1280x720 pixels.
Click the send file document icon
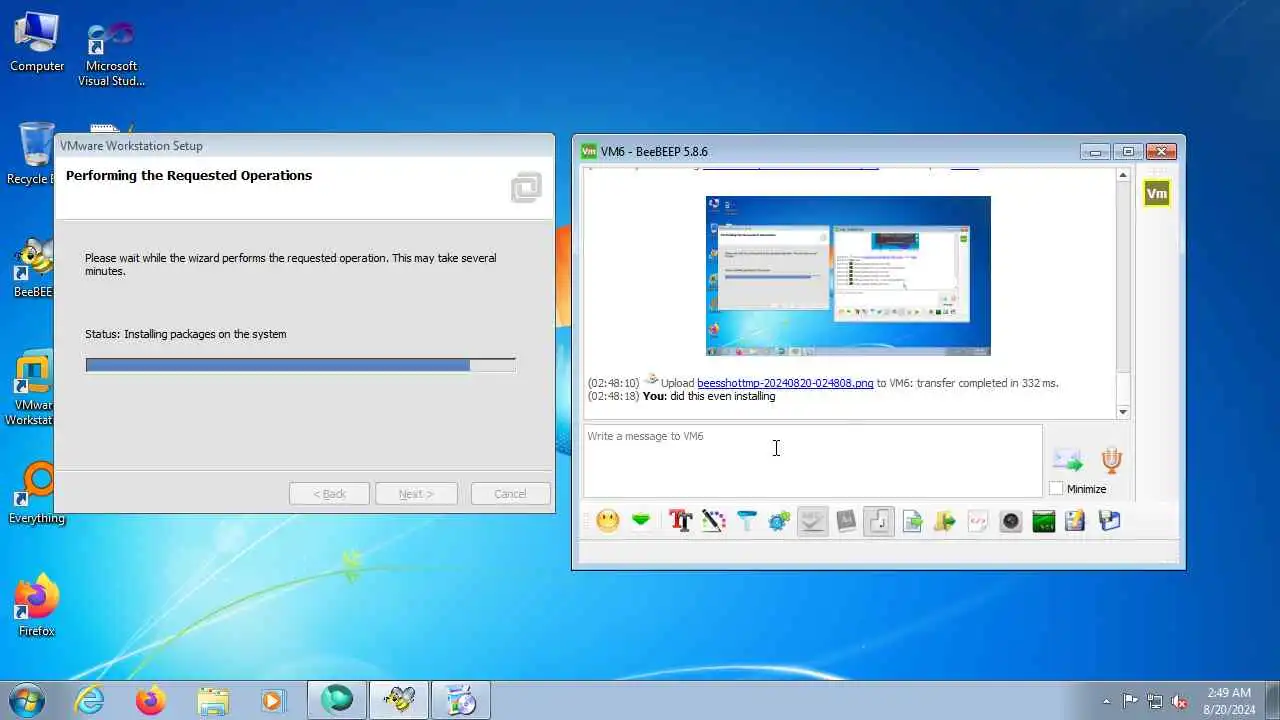click(x=912, y=521)
